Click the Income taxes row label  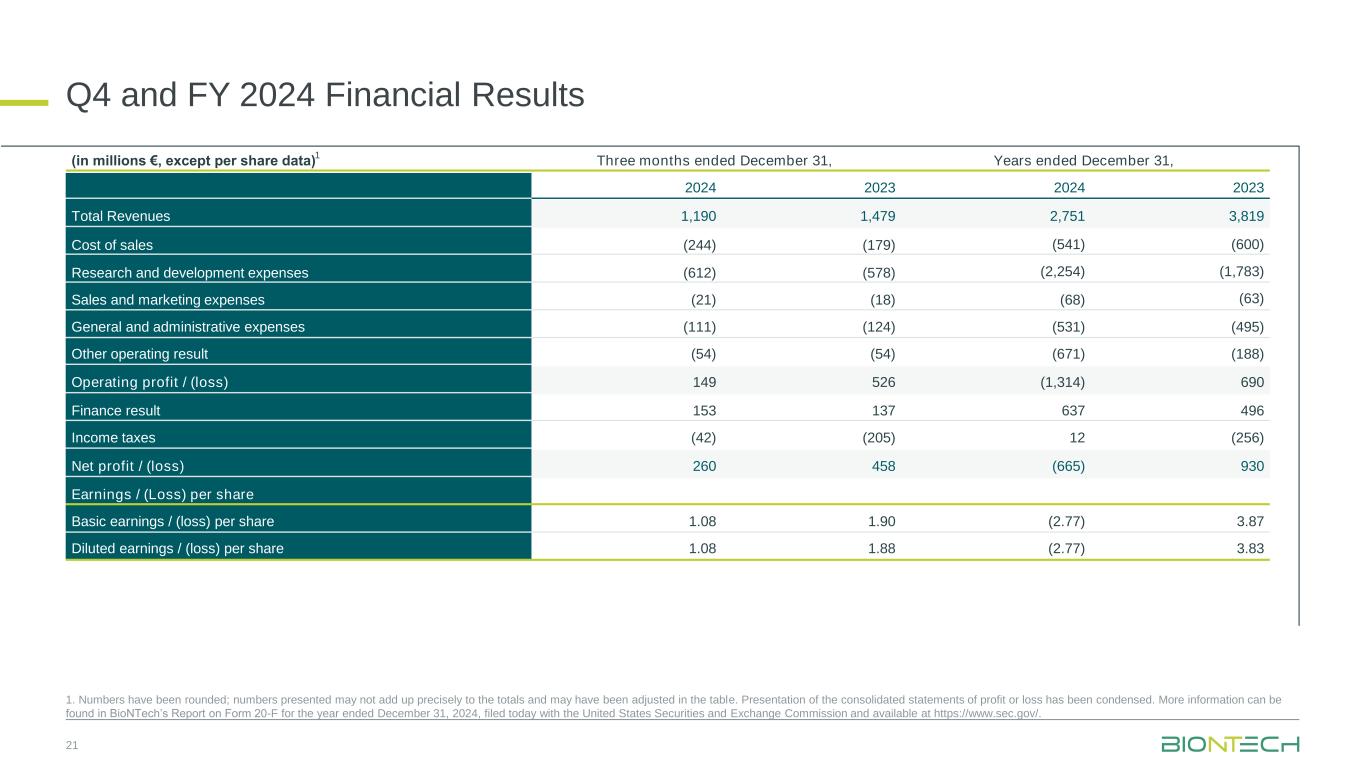[113, 437]
